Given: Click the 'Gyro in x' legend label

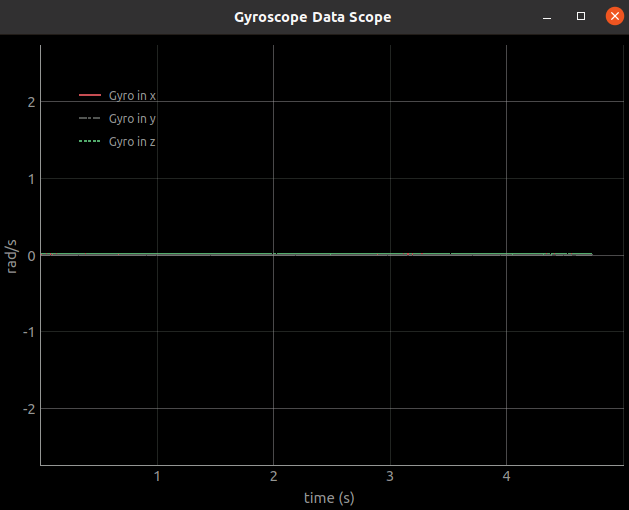Looking at the screenshot, I should tap(132, 96).
